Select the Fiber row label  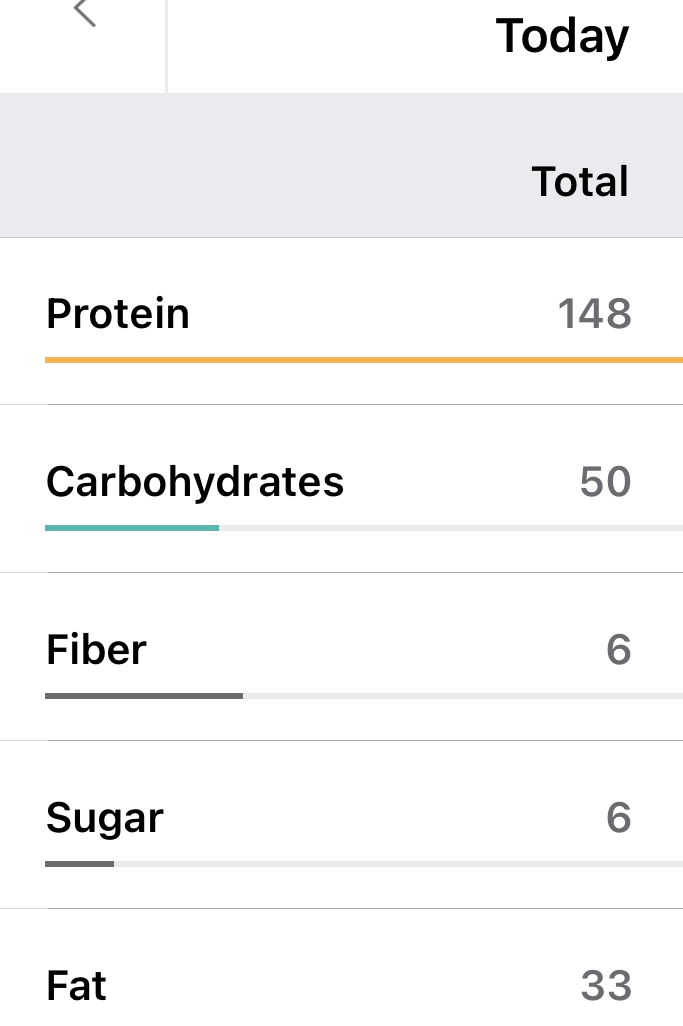97,650
